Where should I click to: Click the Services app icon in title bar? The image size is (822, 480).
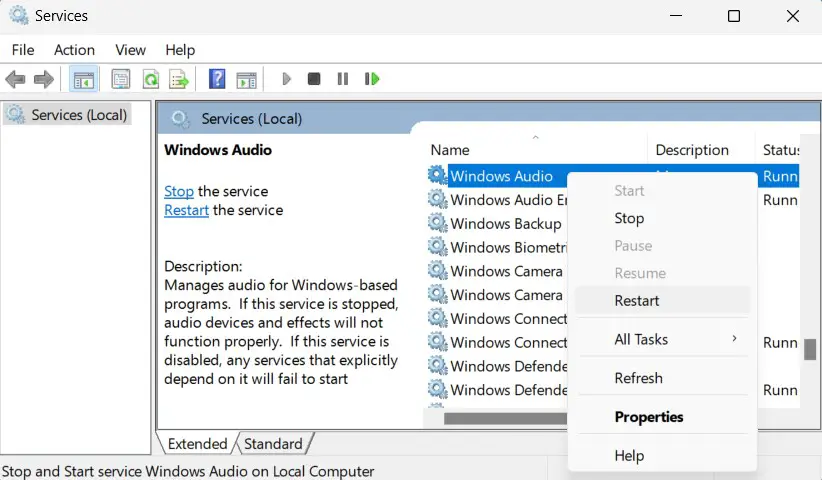tap(19, 16)
